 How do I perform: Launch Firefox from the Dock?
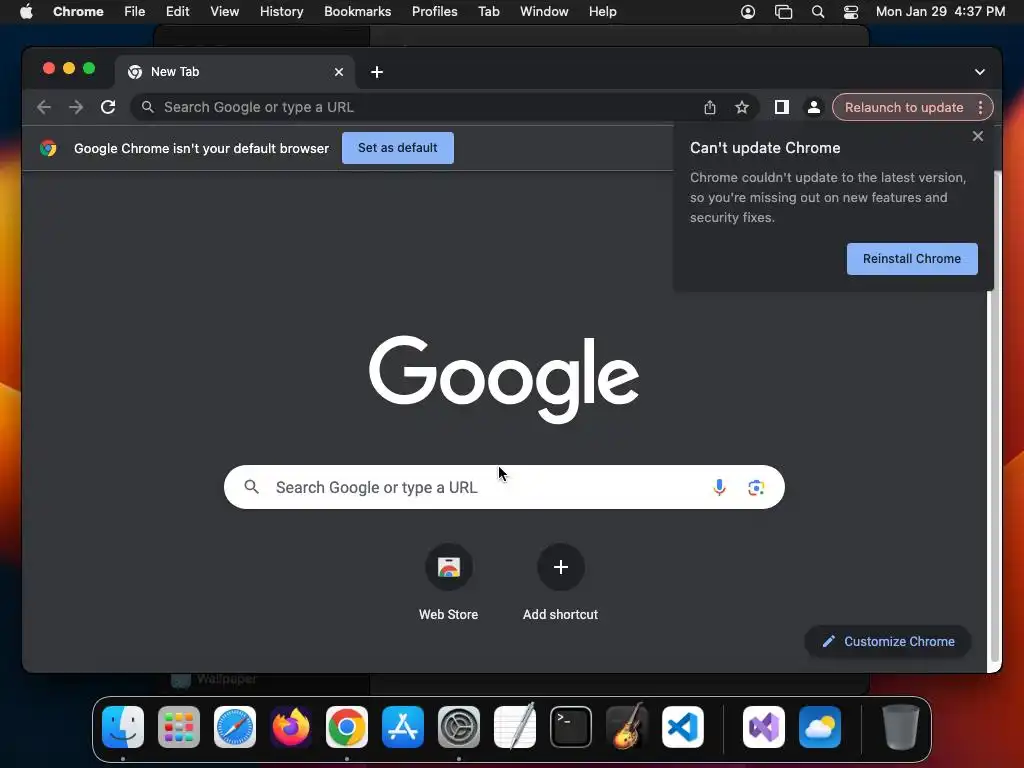[x=291, y=727]
